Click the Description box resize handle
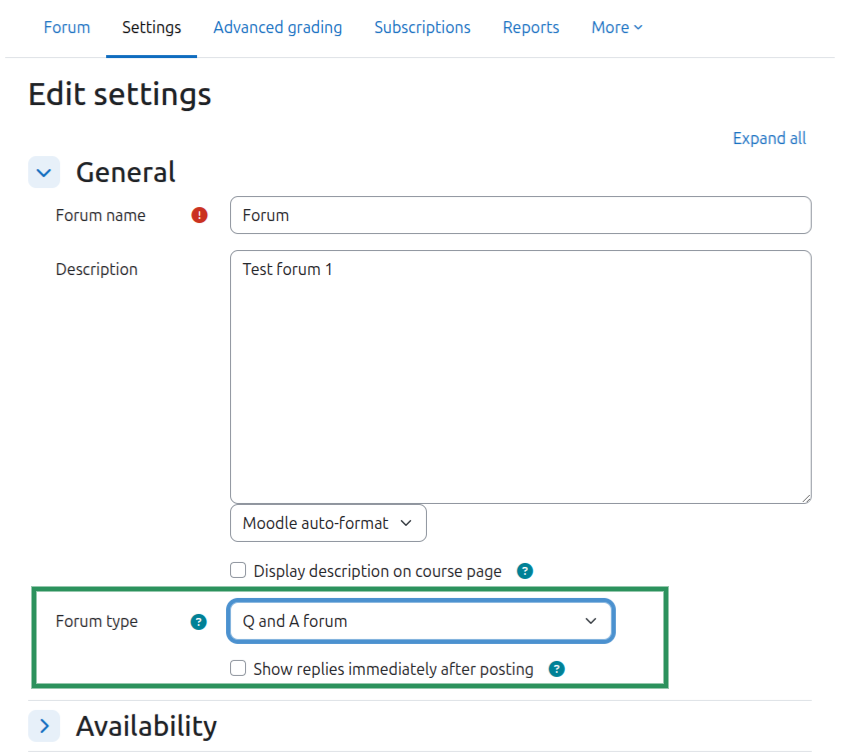Screen dimensions: 842x755 (x=806, y=498)
